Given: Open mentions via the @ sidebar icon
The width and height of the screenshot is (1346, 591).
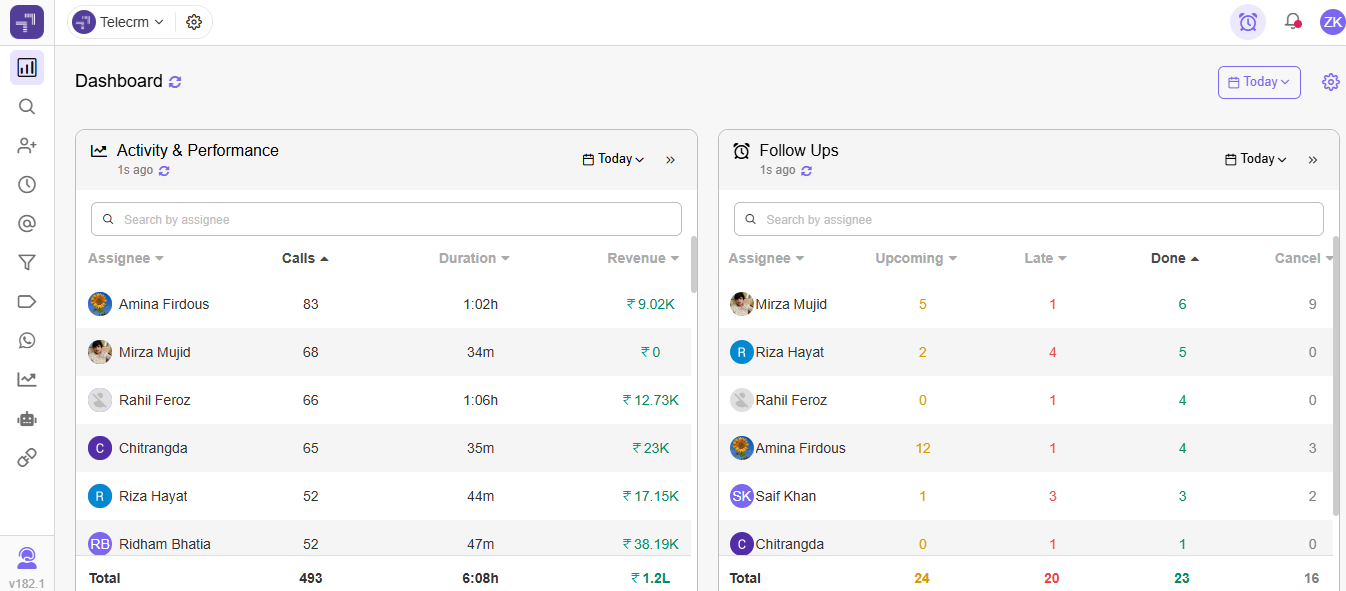Looking at the screenshot, I should (27, 223).
